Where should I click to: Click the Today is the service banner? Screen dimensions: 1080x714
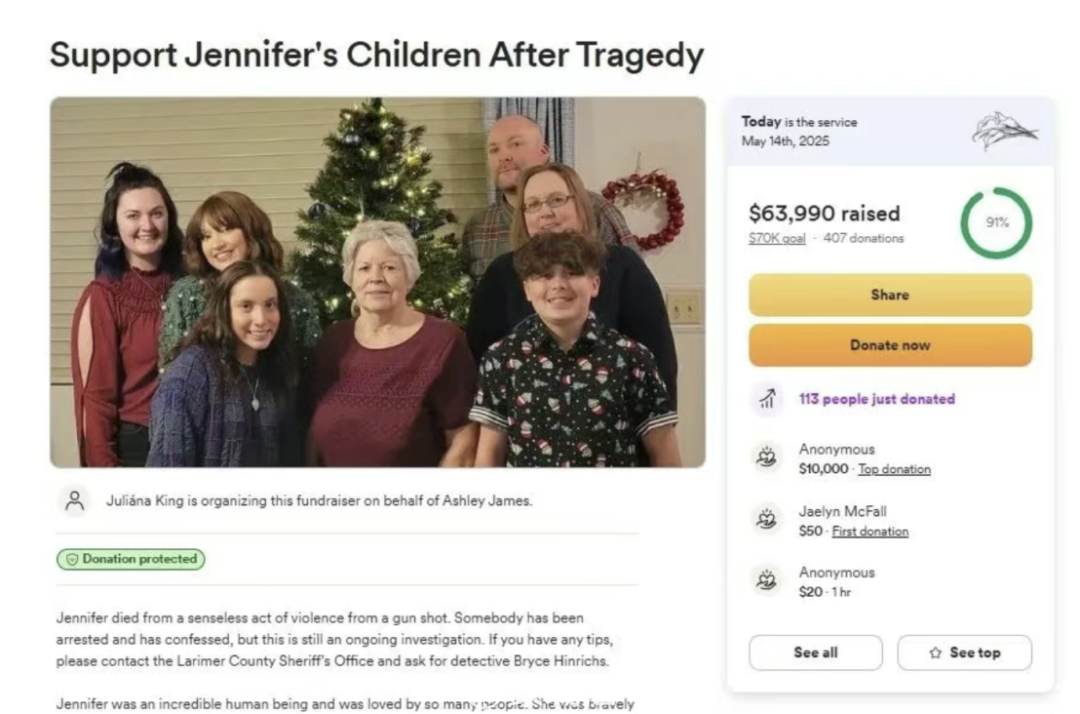[x=890, y=132]
